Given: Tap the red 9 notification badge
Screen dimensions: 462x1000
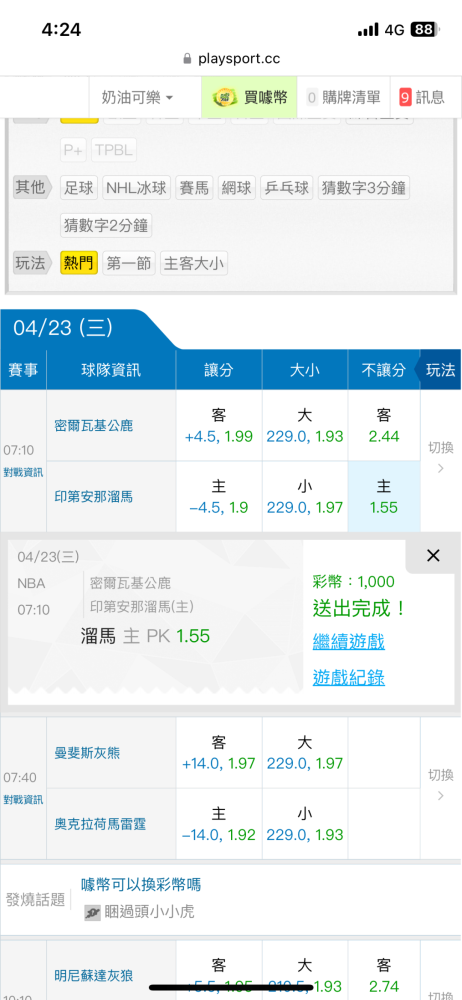Looking at the screenshot, I should 405,98.
